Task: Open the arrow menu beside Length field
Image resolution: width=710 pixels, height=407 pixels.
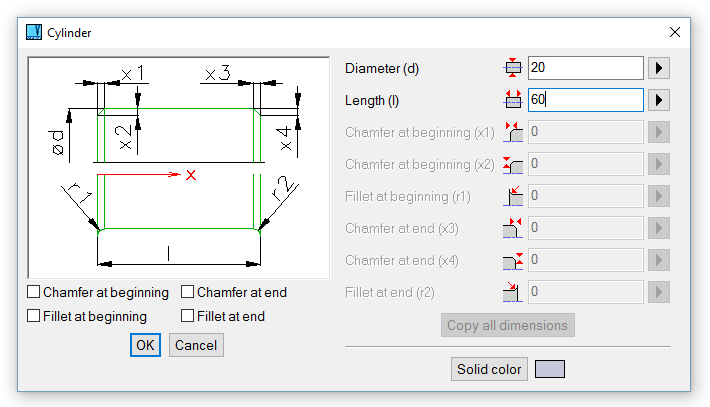Action: click(x=658, y=100)
